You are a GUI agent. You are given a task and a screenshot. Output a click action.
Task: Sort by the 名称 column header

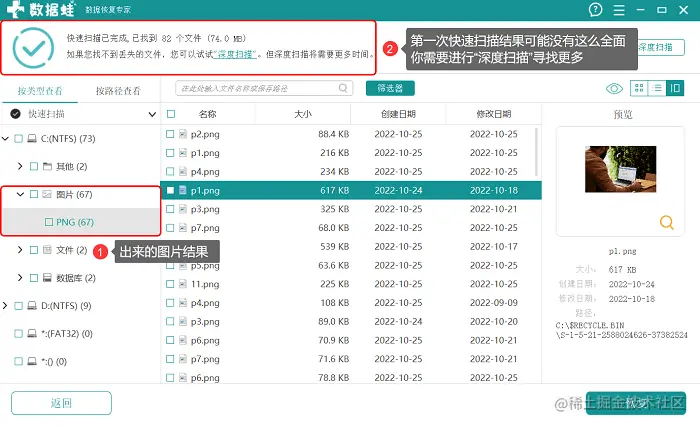point(208,114)
